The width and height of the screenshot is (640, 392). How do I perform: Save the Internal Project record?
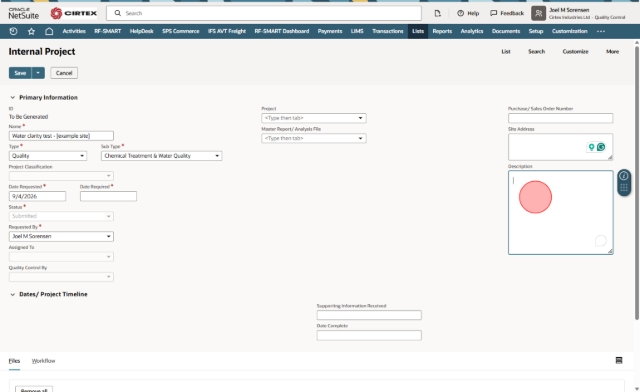point(20,73)
